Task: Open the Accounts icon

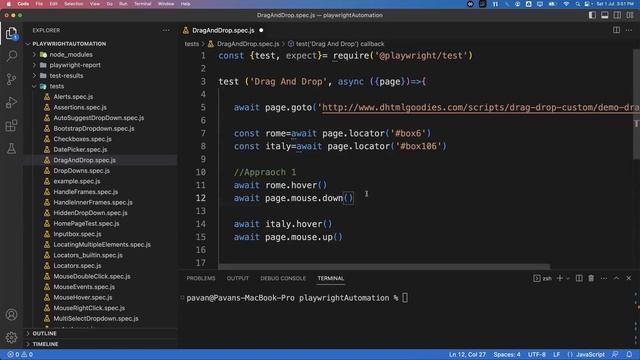Action: pos(11,315)
